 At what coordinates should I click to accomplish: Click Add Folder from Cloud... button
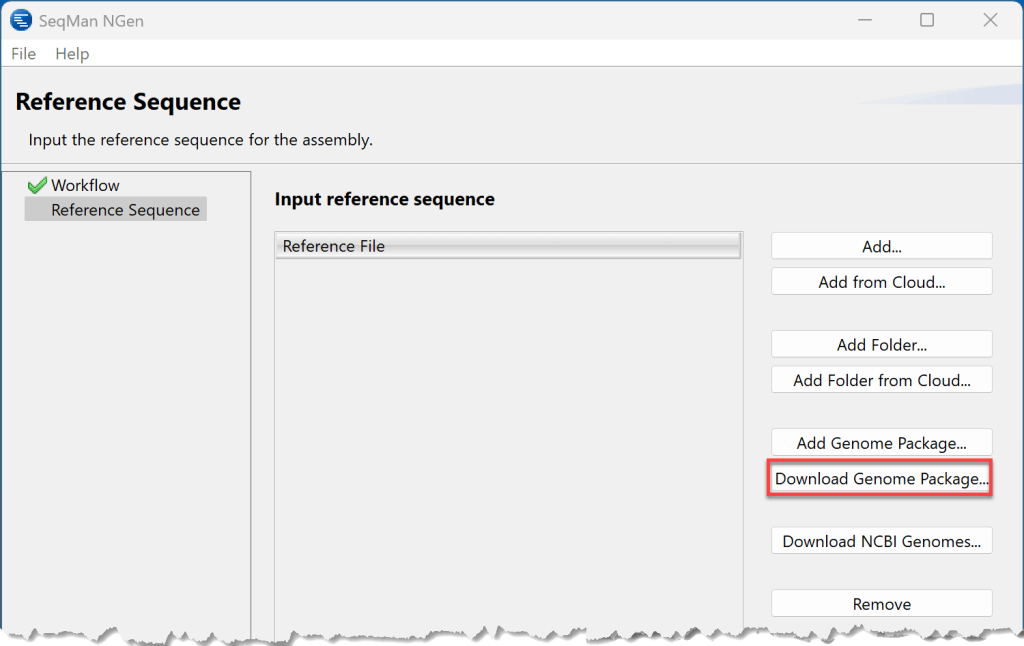882,380
